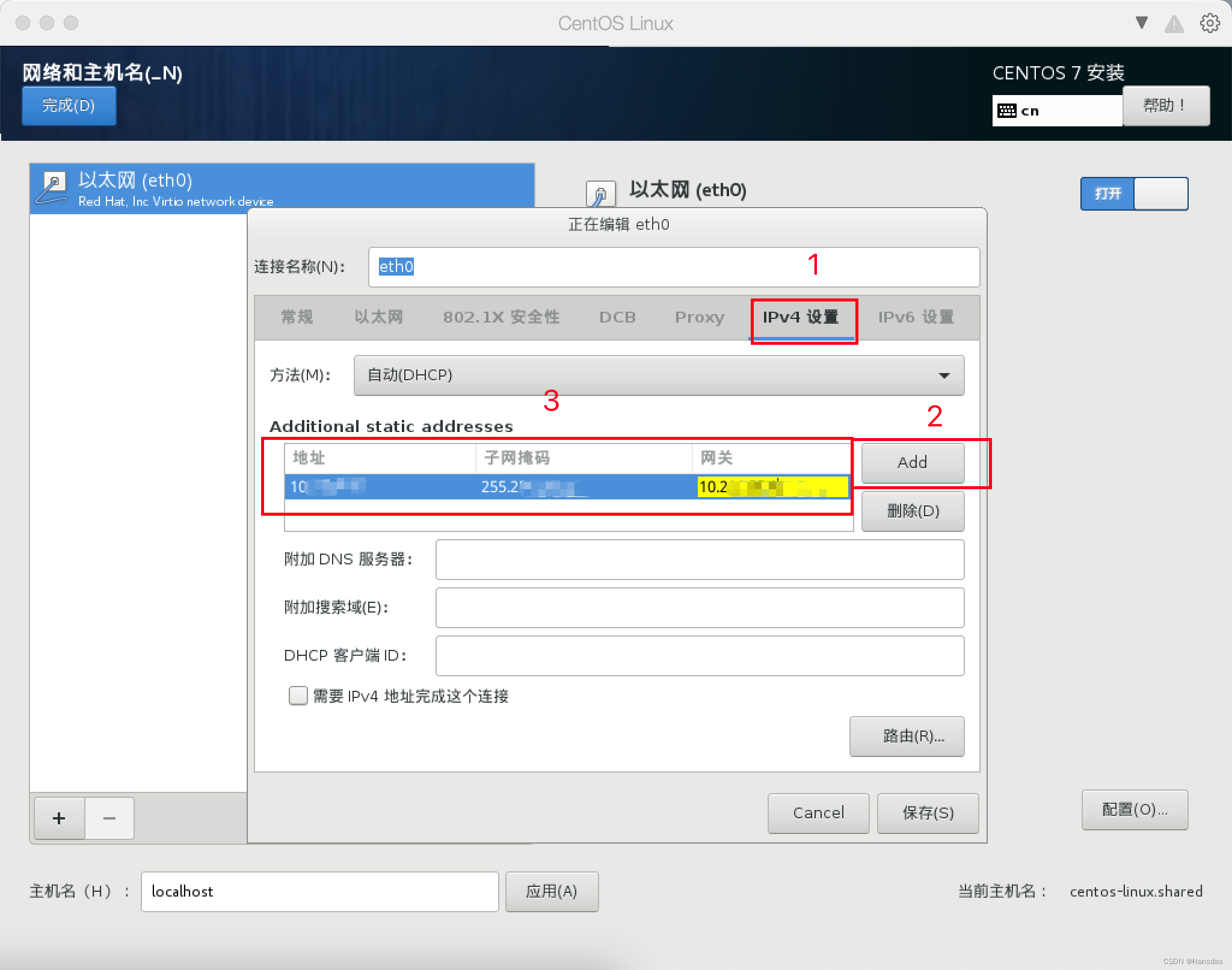The image size is (1232, 970).
Task: Select the highlighted gateway cell in address table
Action: coord(772,486)
